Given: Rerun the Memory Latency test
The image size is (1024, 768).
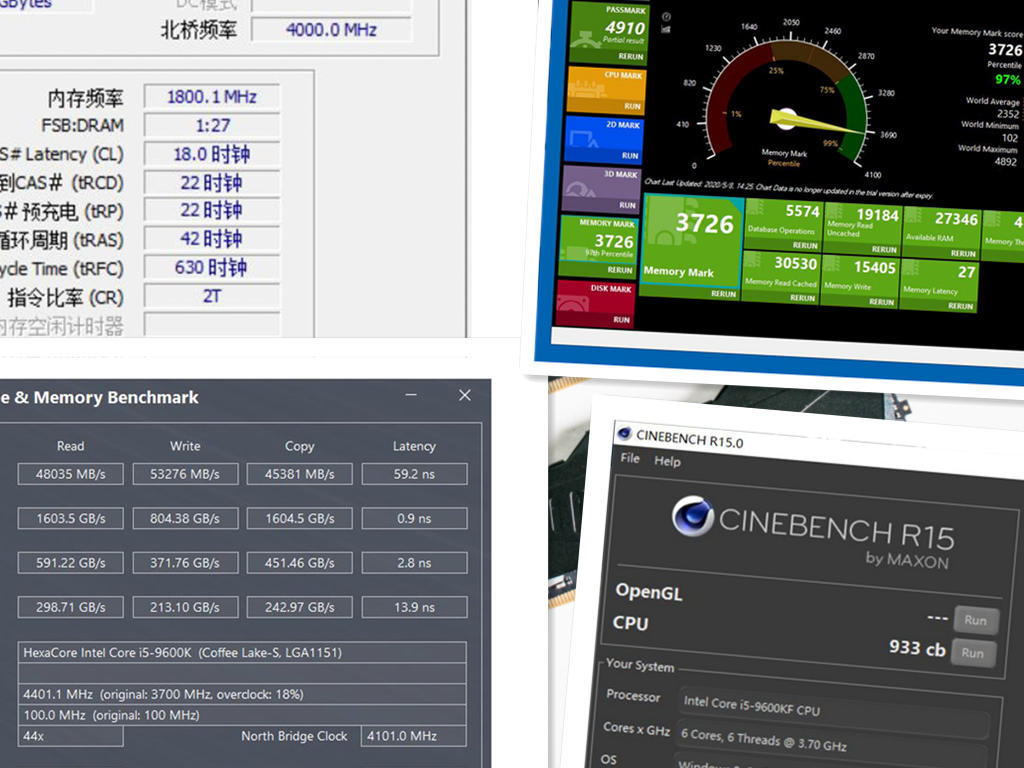Looking at the screenshot, I should [x=961, y=306].
